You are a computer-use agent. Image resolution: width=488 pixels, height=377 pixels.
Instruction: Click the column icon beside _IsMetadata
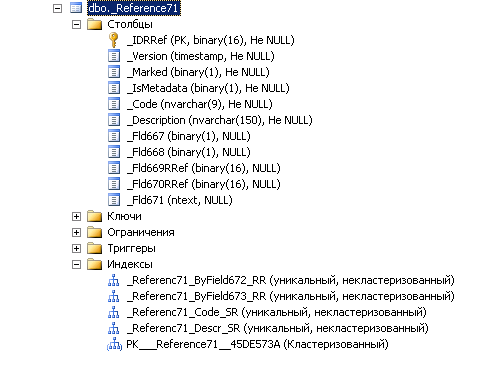click(x=114, y=88)
